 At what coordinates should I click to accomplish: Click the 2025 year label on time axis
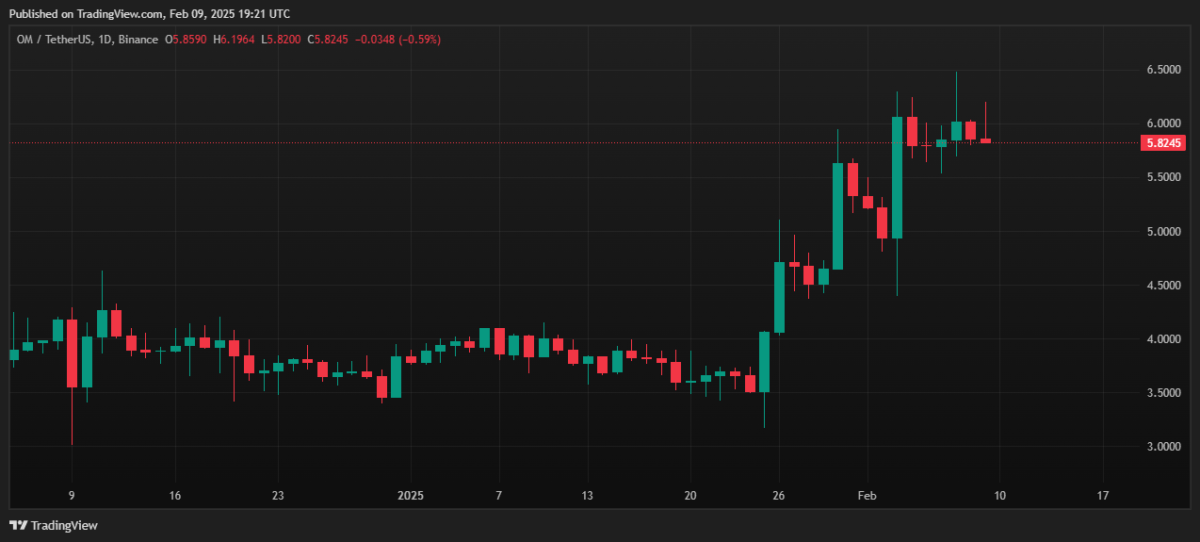[x=410, y=495]
